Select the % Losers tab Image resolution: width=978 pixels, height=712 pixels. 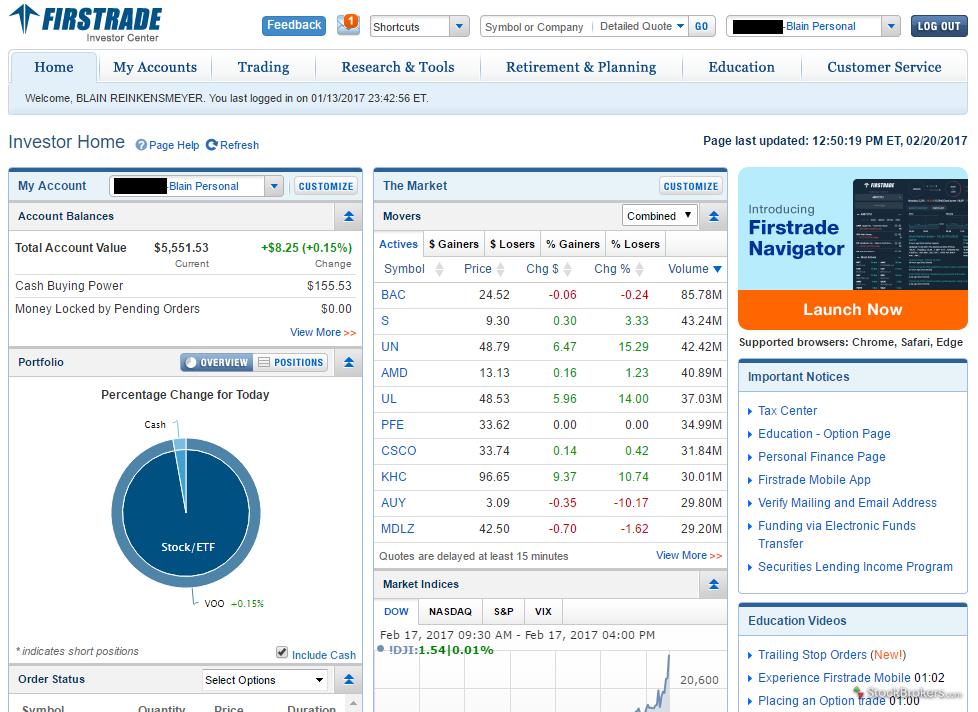pyautogui.click(x=635, y=244)
